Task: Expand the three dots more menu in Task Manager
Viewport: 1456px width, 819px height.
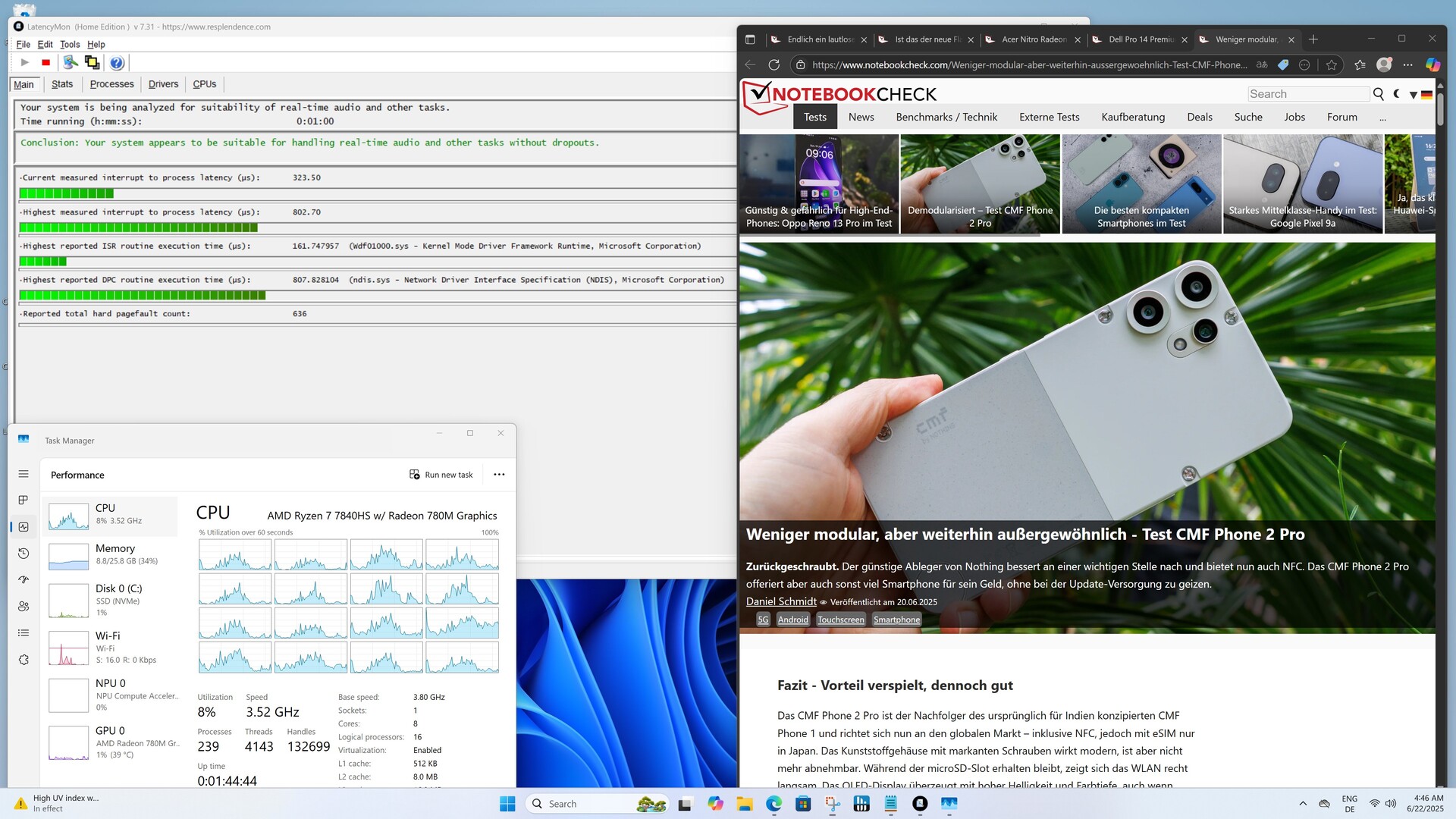Action: 499,475
